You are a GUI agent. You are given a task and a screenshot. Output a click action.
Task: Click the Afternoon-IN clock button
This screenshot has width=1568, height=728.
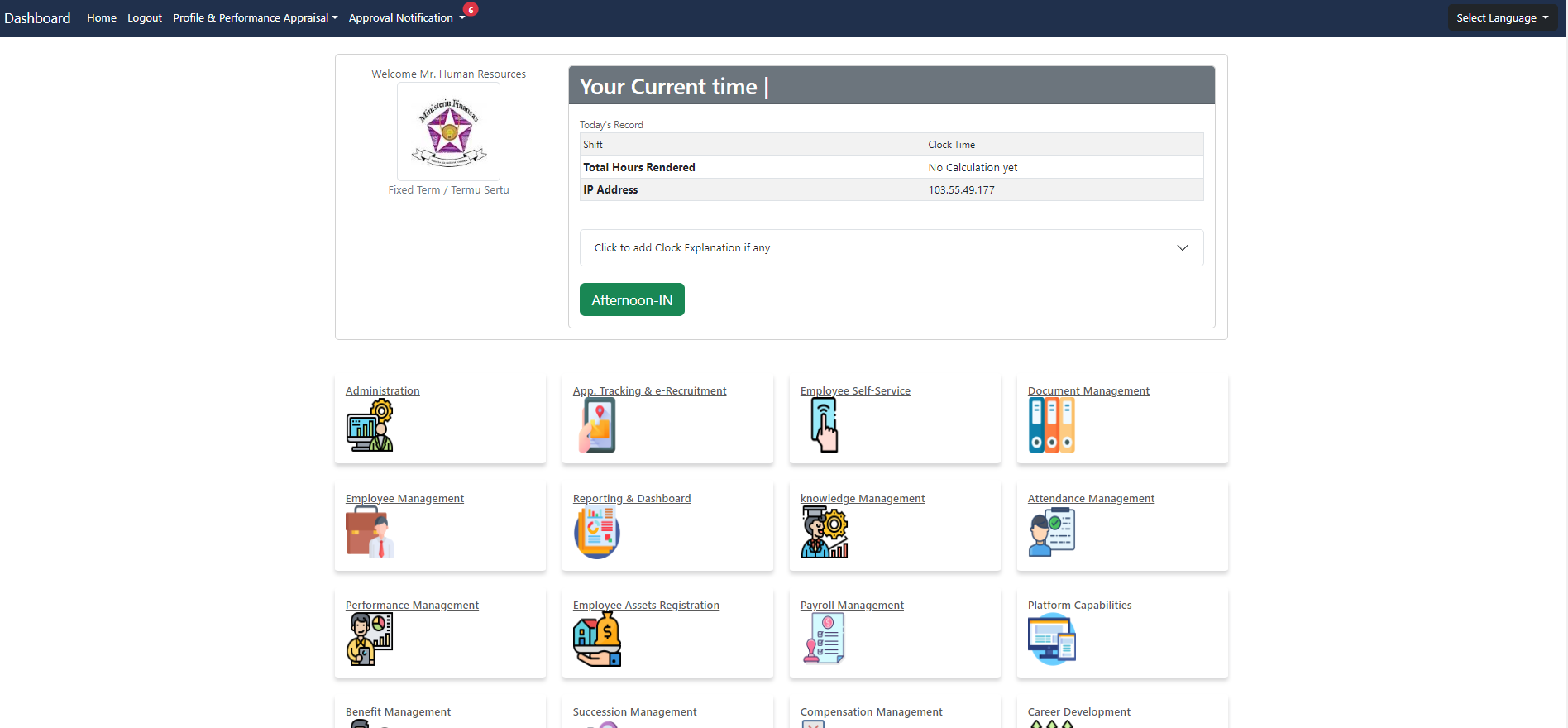coord(632,299)
